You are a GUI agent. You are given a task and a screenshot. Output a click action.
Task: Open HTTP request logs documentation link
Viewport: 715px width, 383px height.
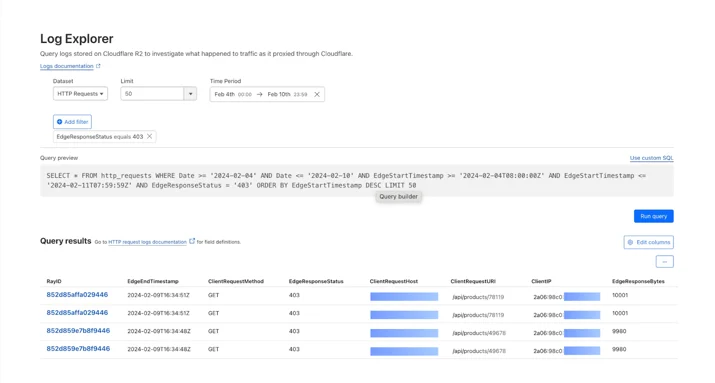point(147,242)
